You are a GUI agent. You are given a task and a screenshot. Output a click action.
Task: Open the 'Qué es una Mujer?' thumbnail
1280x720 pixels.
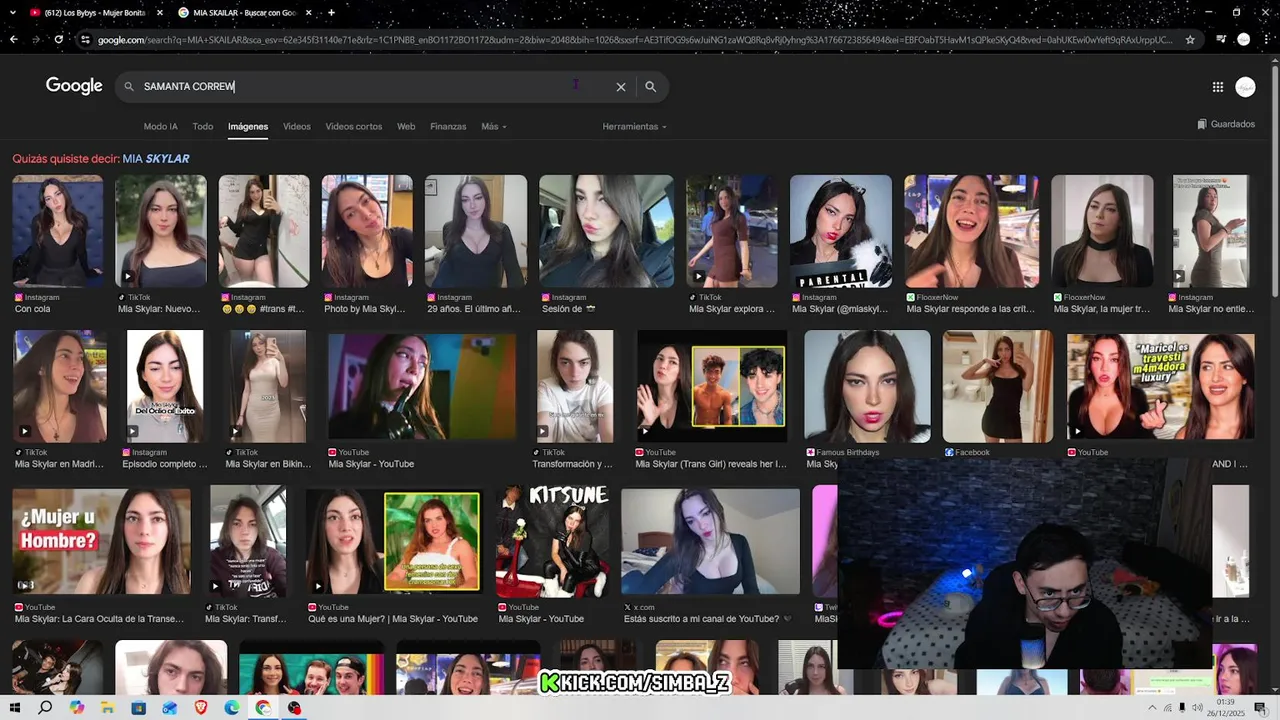tap(393, 541)
